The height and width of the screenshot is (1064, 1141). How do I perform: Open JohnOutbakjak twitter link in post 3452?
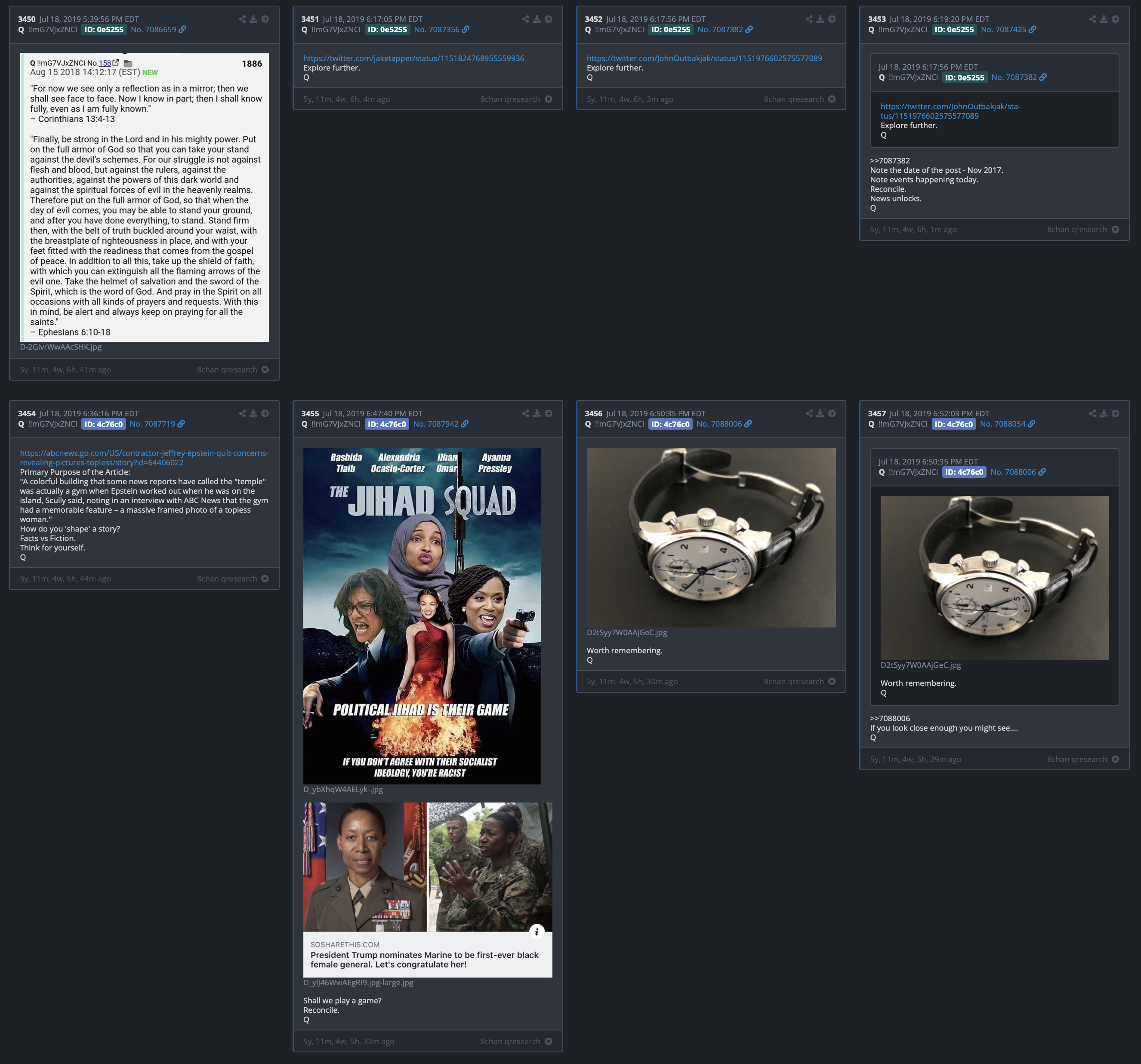coord(704,58)
